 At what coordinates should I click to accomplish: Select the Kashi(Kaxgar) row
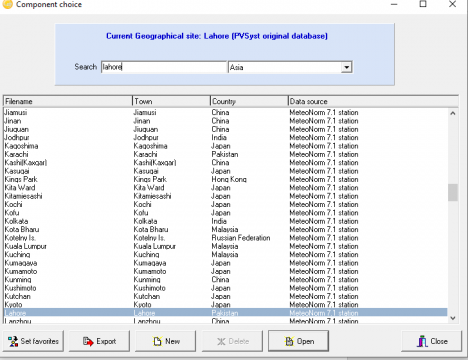pyautogui.click(x=225, y=162)
